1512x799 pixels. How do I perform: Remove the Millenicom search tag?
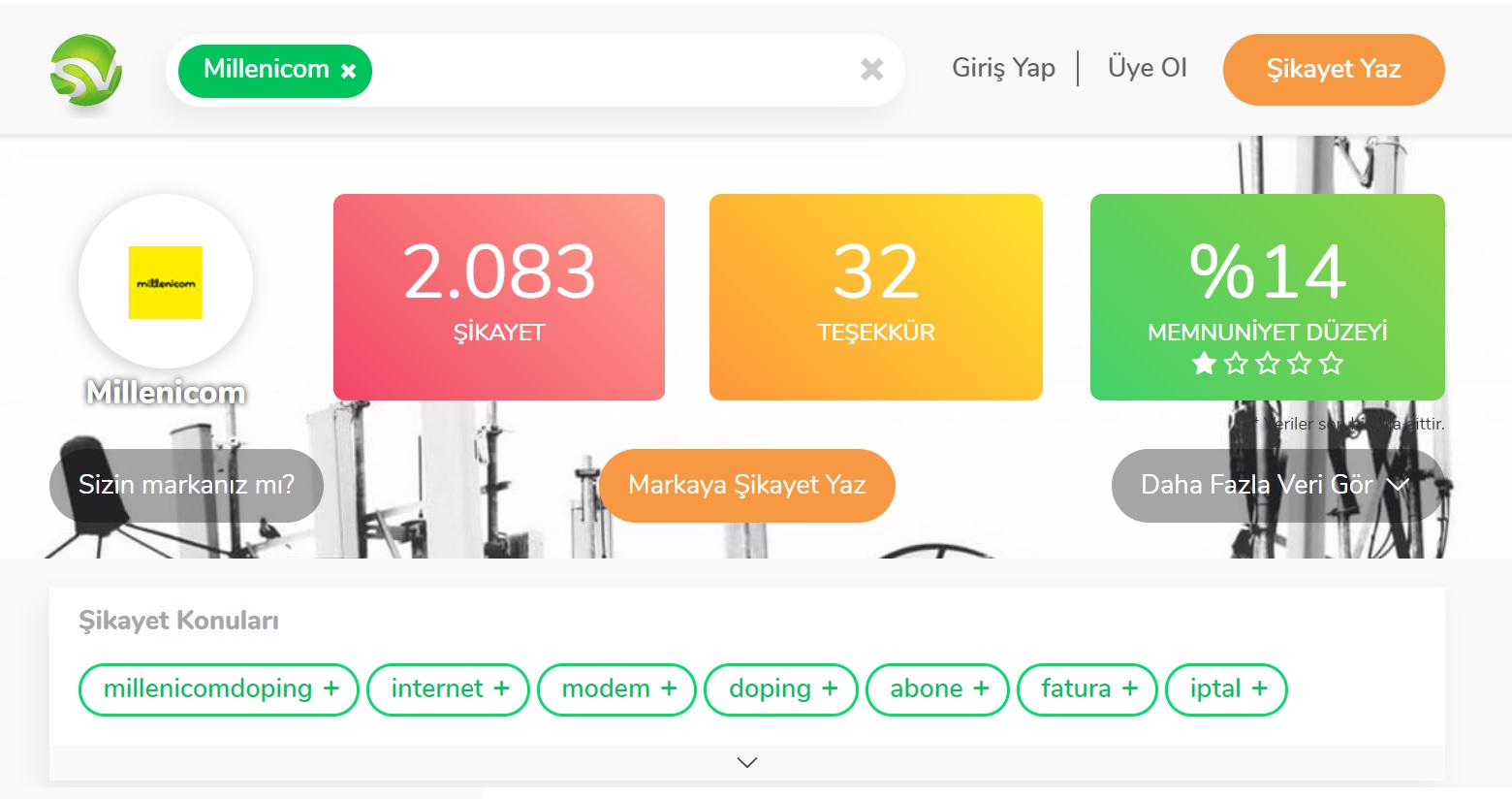pyautogui.click(x=349, y=71)
